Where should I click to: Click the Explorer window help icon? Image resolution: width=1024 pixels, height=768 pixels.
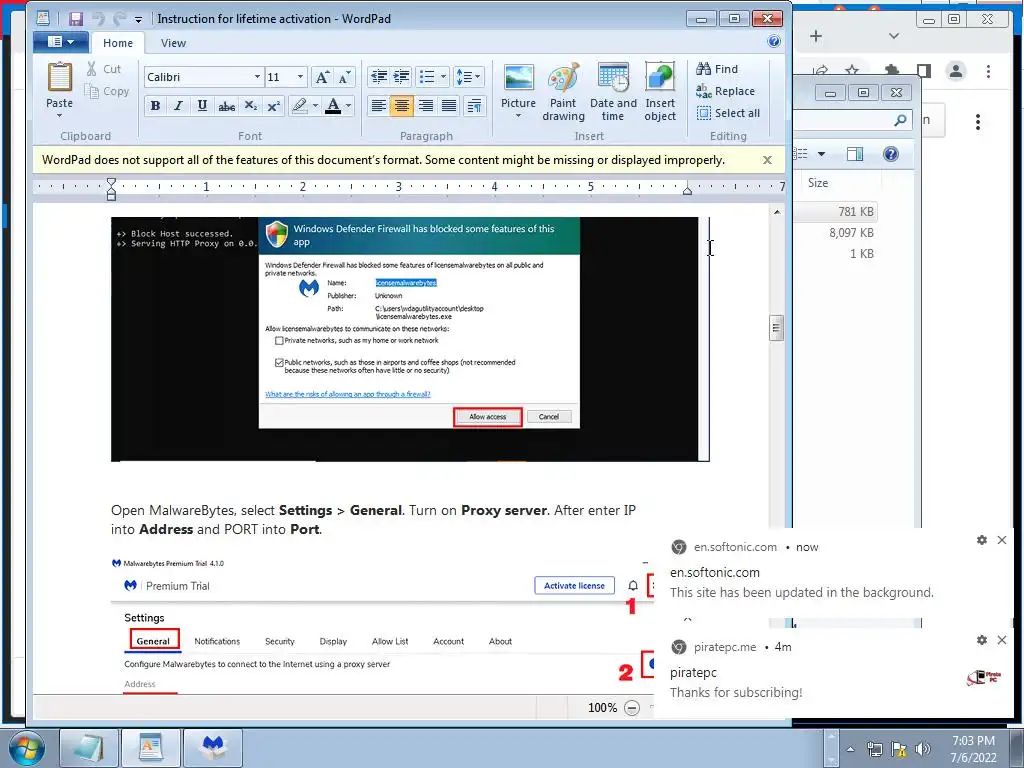click(890, 154)
